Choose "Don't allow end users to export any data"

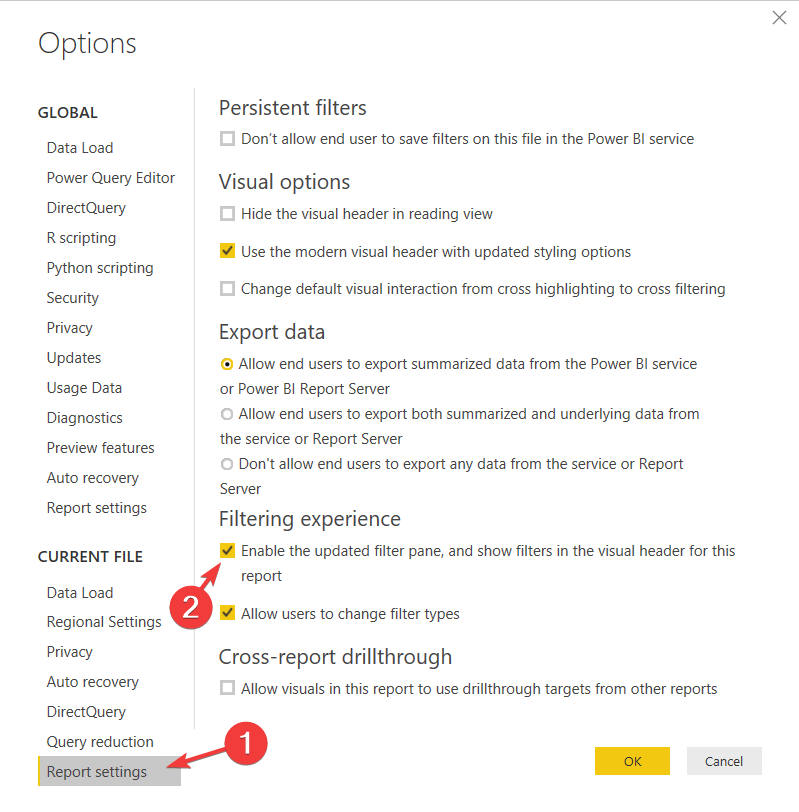pos(227,463)
